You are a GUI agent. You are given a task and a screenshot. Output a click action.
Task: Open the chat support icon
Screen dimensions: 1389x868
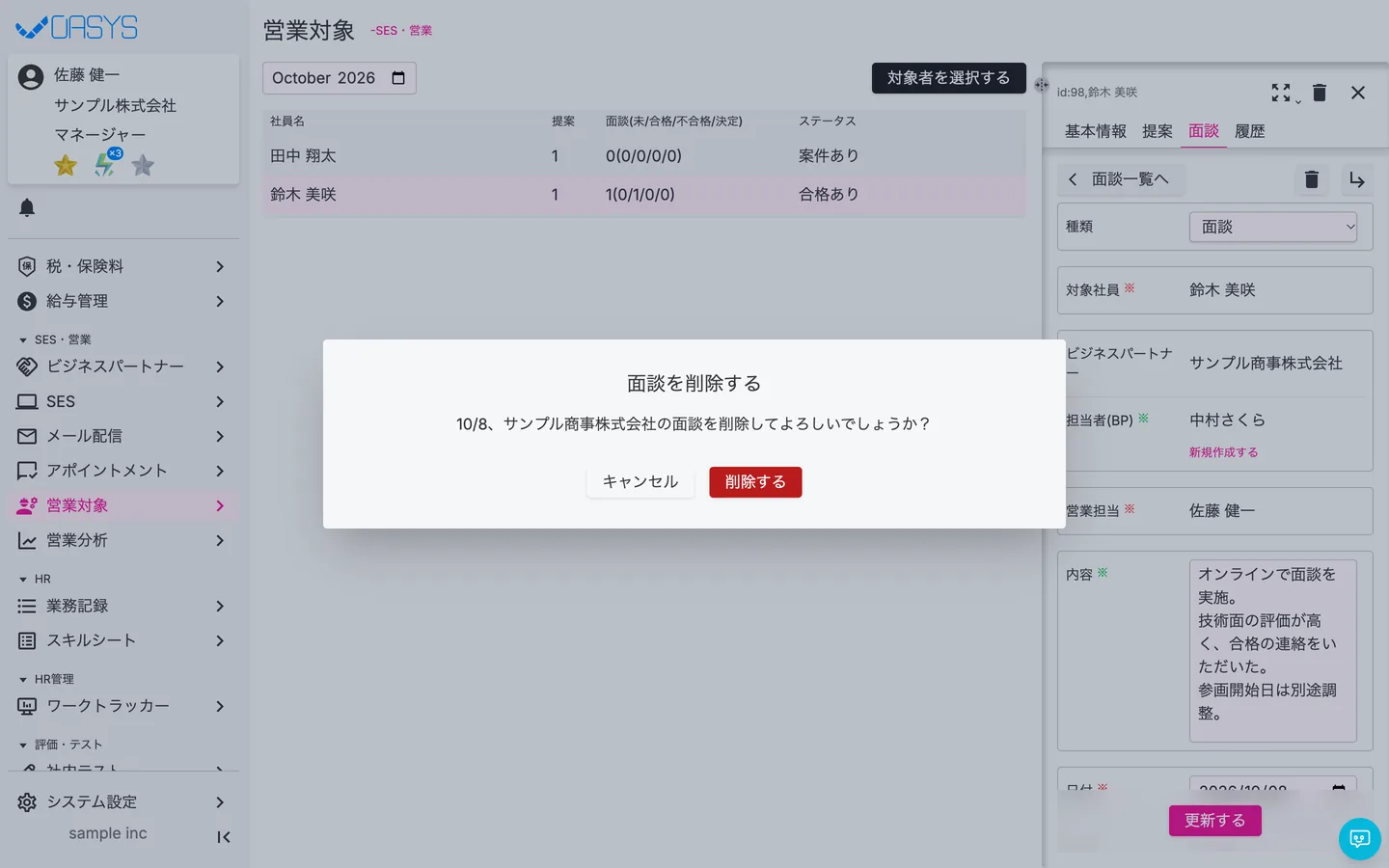click(x=1360, y=839)
